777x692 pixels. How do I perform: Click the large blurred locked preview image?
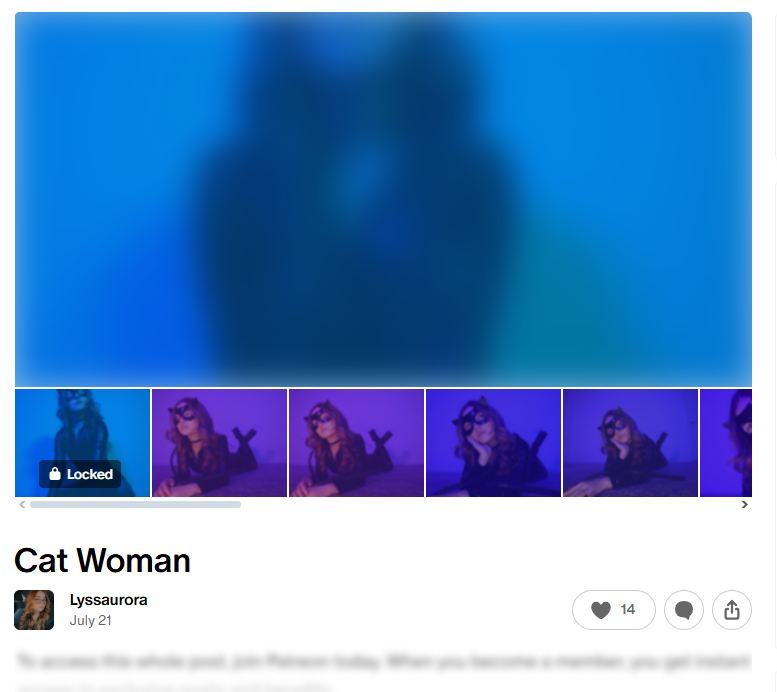[x=384, y=199]
